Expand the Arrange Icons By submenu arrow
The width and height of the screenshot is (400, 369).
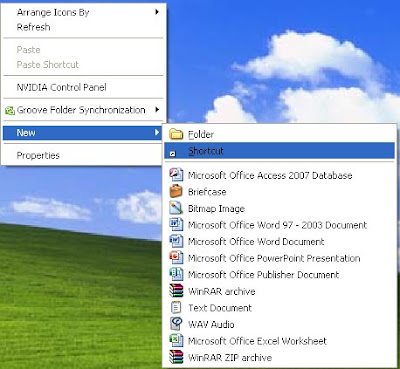point(157,12)
